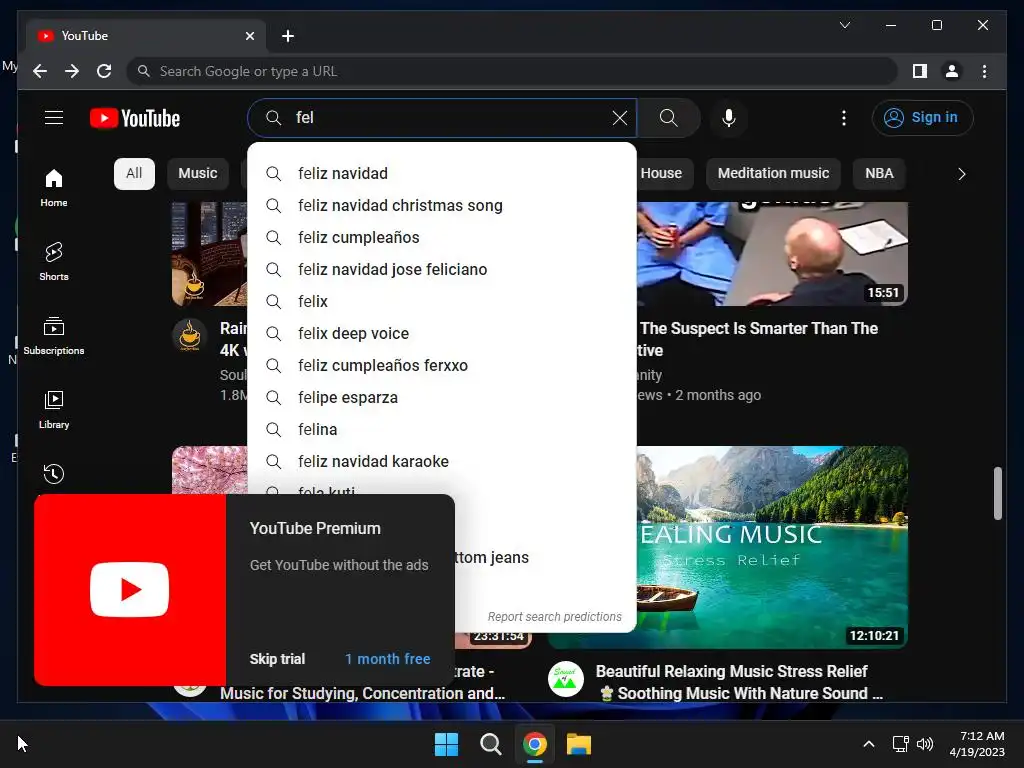This screenshot has height=768, width=1024.
Task: Open Sound of nature channel avatar
Action: point(566,679)
